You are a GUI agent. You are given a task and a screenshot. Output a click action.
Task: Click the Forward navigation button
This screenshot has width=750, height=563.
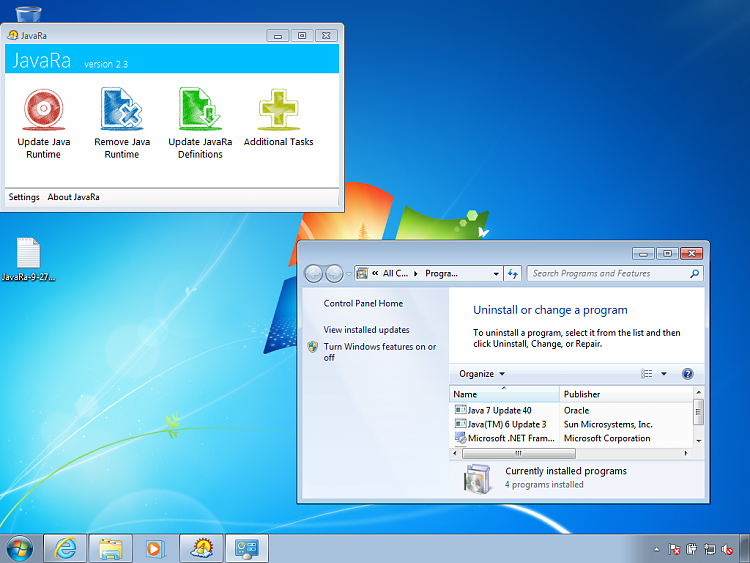(x=334, y=274)
